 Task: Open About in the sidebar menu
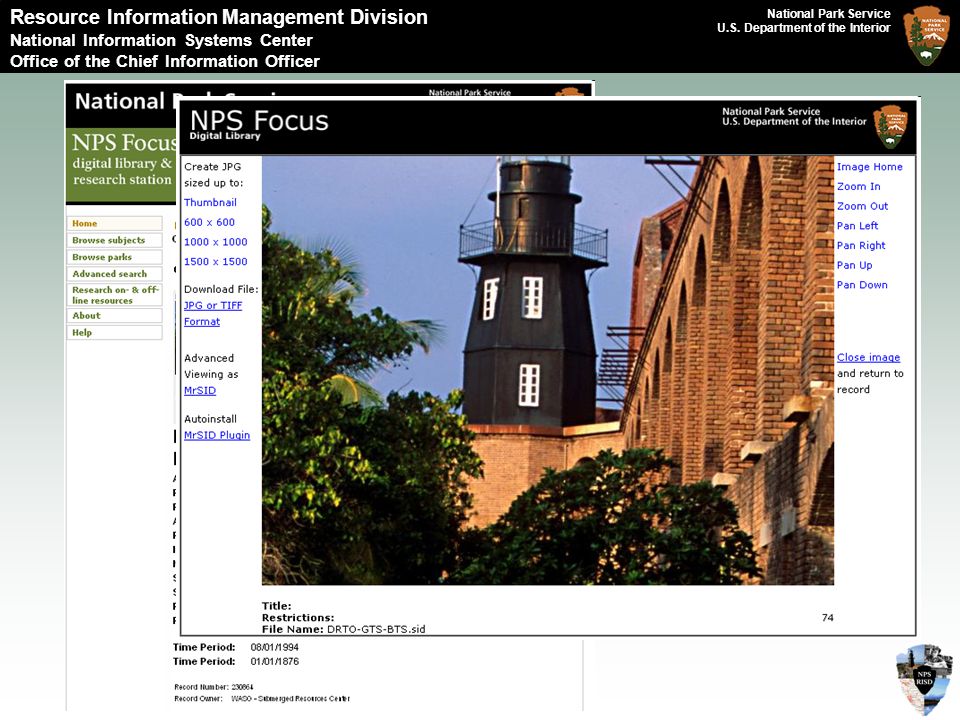click(114, 315)
